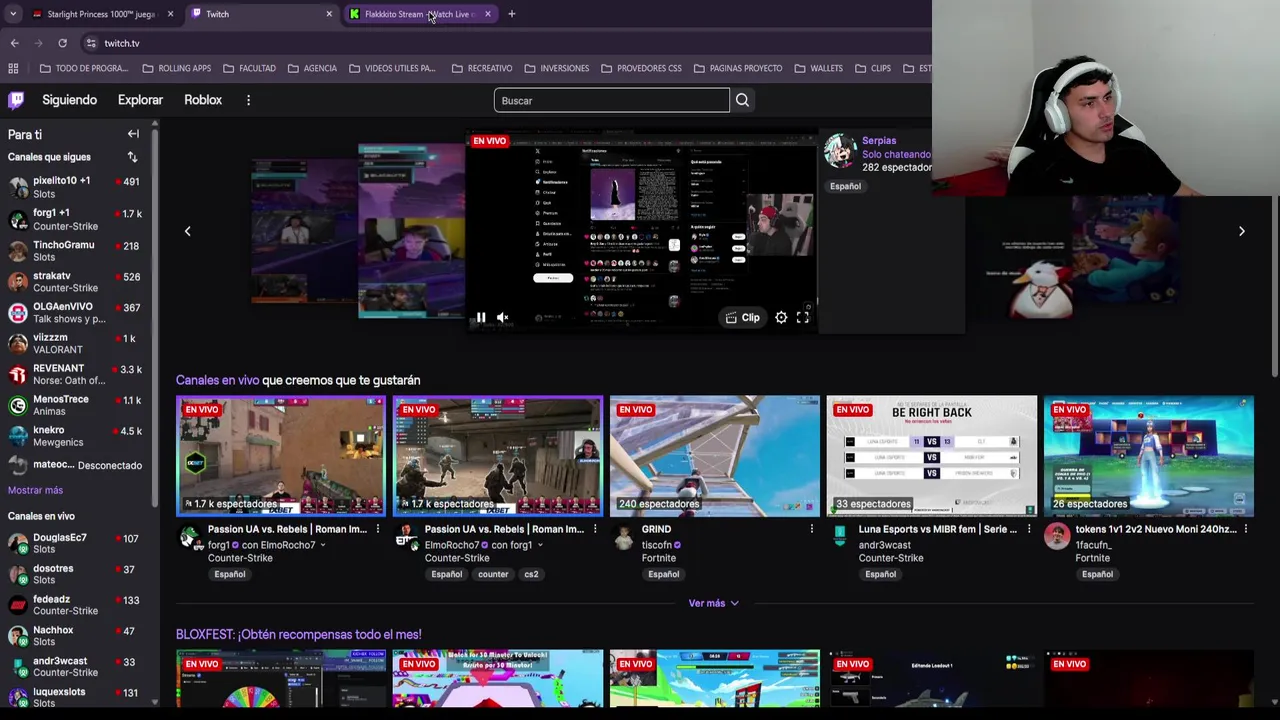Create a Clip from featured stream
Image resolution: width=1280 pixels, height=720 pixels.
(x=743, y=318)
